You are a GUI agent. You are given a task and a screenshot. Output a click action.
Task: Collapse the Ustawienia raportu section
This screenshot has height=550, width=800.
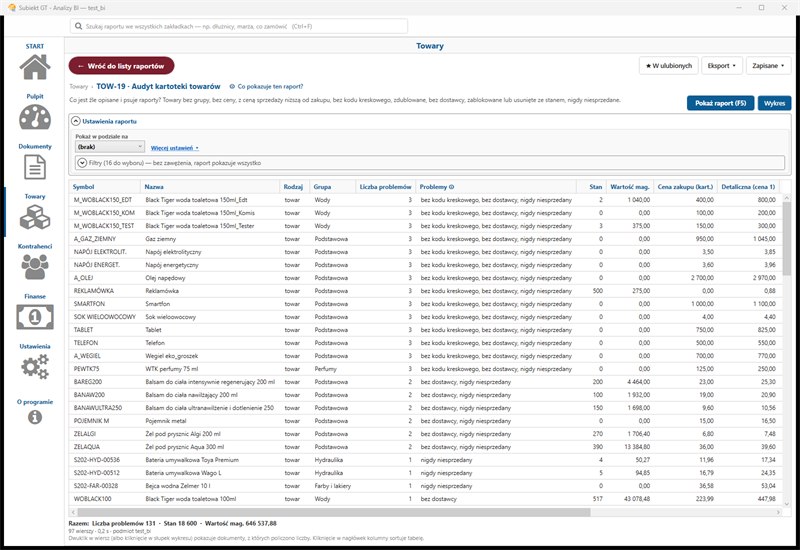point(76,121)
